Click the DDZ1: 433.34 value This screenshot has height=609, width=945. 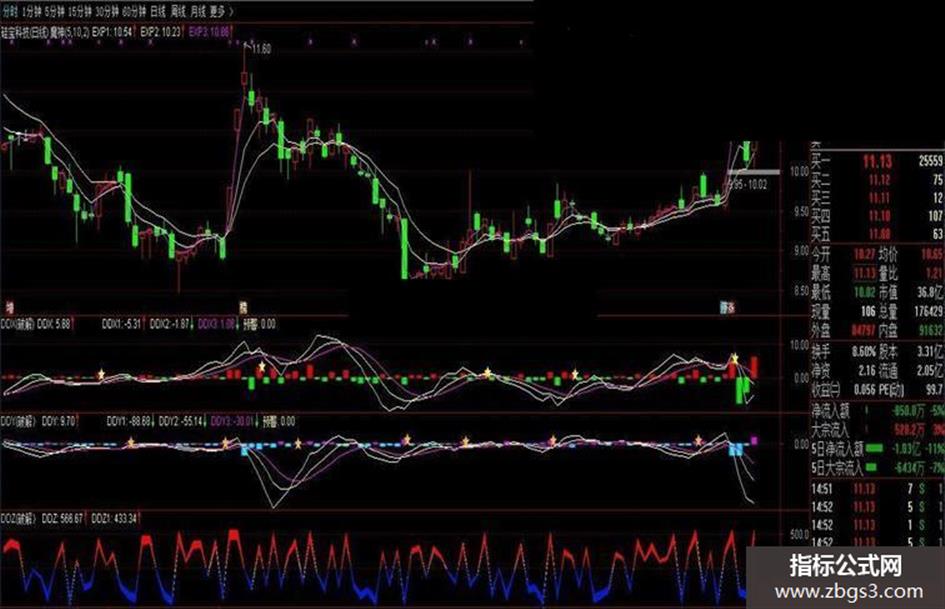(114, 519)
